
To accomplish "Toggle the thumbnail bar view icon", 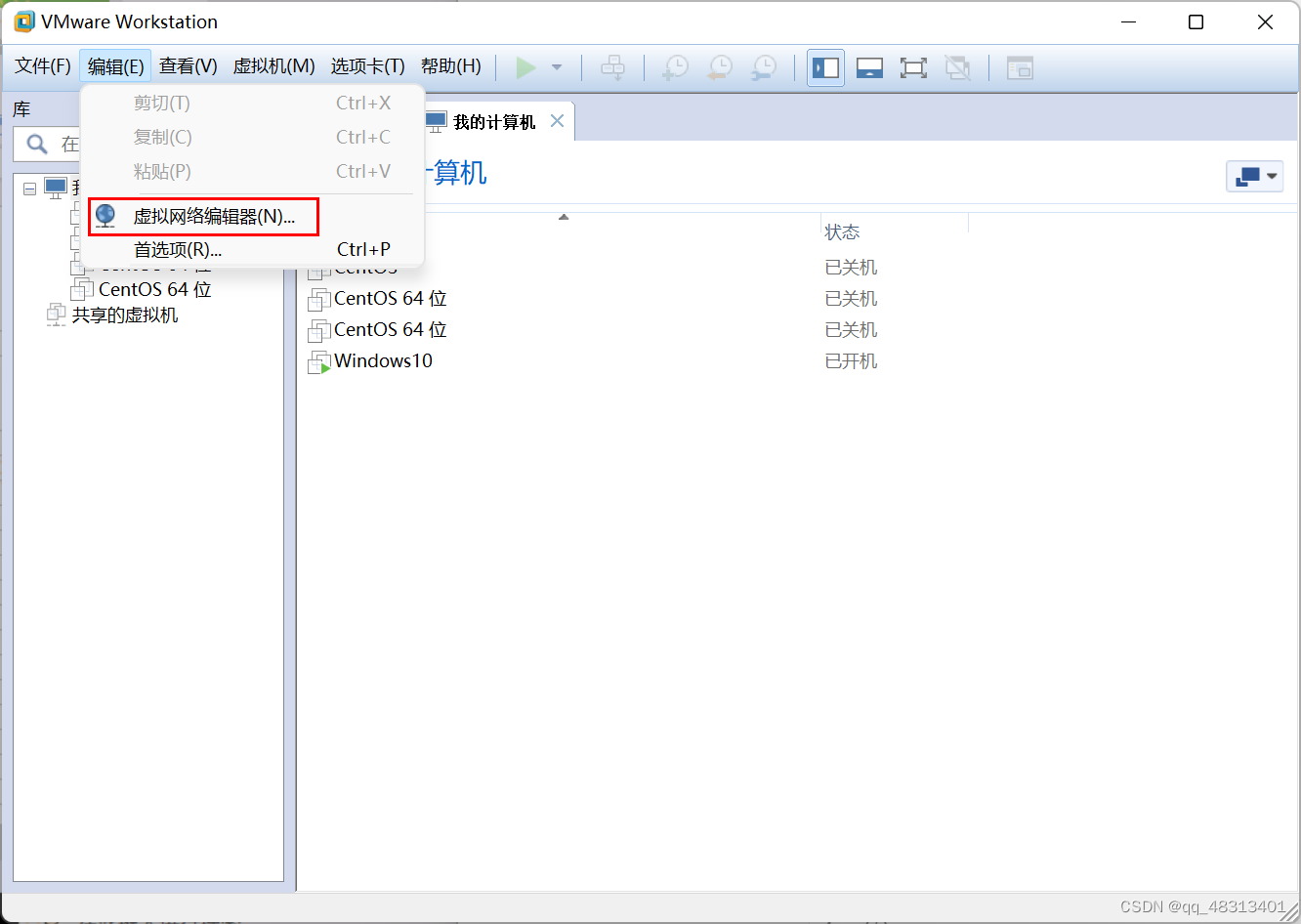I will click(869, 67).
